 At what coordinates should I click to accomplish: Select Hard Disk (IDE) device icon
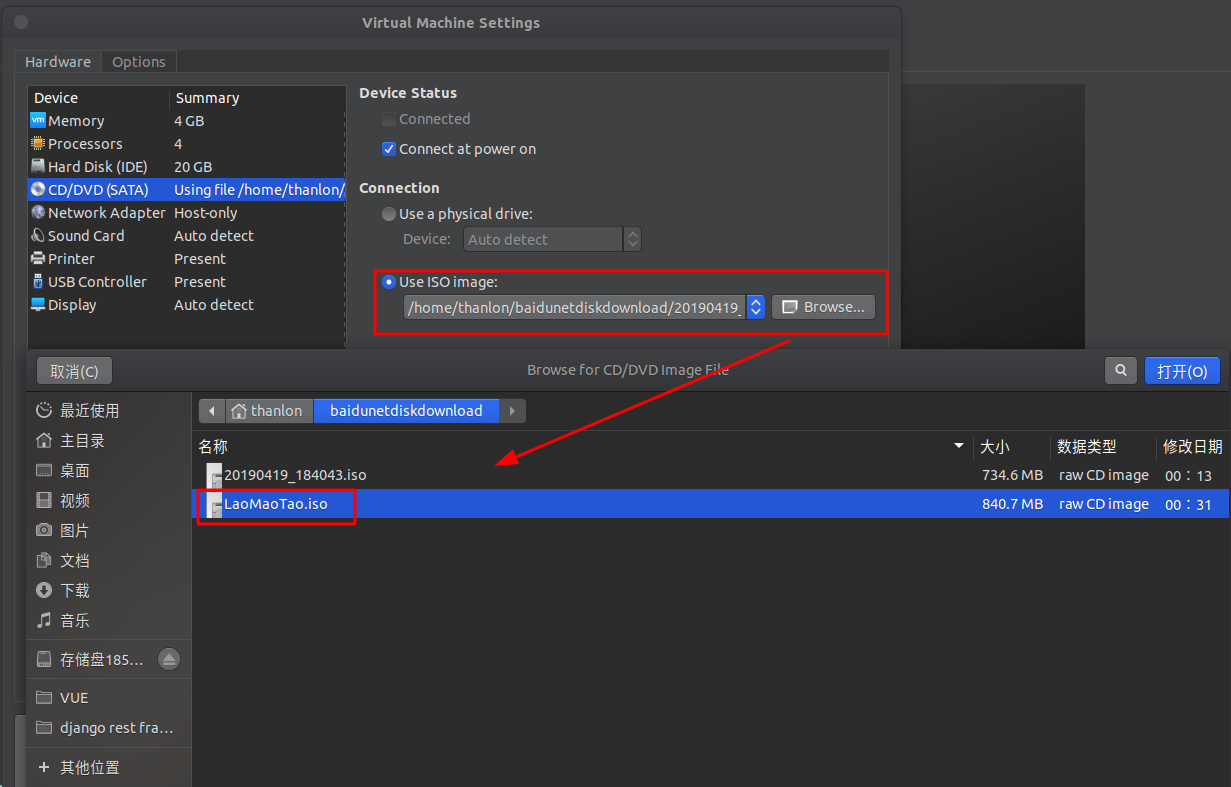(x=38, y=167)
